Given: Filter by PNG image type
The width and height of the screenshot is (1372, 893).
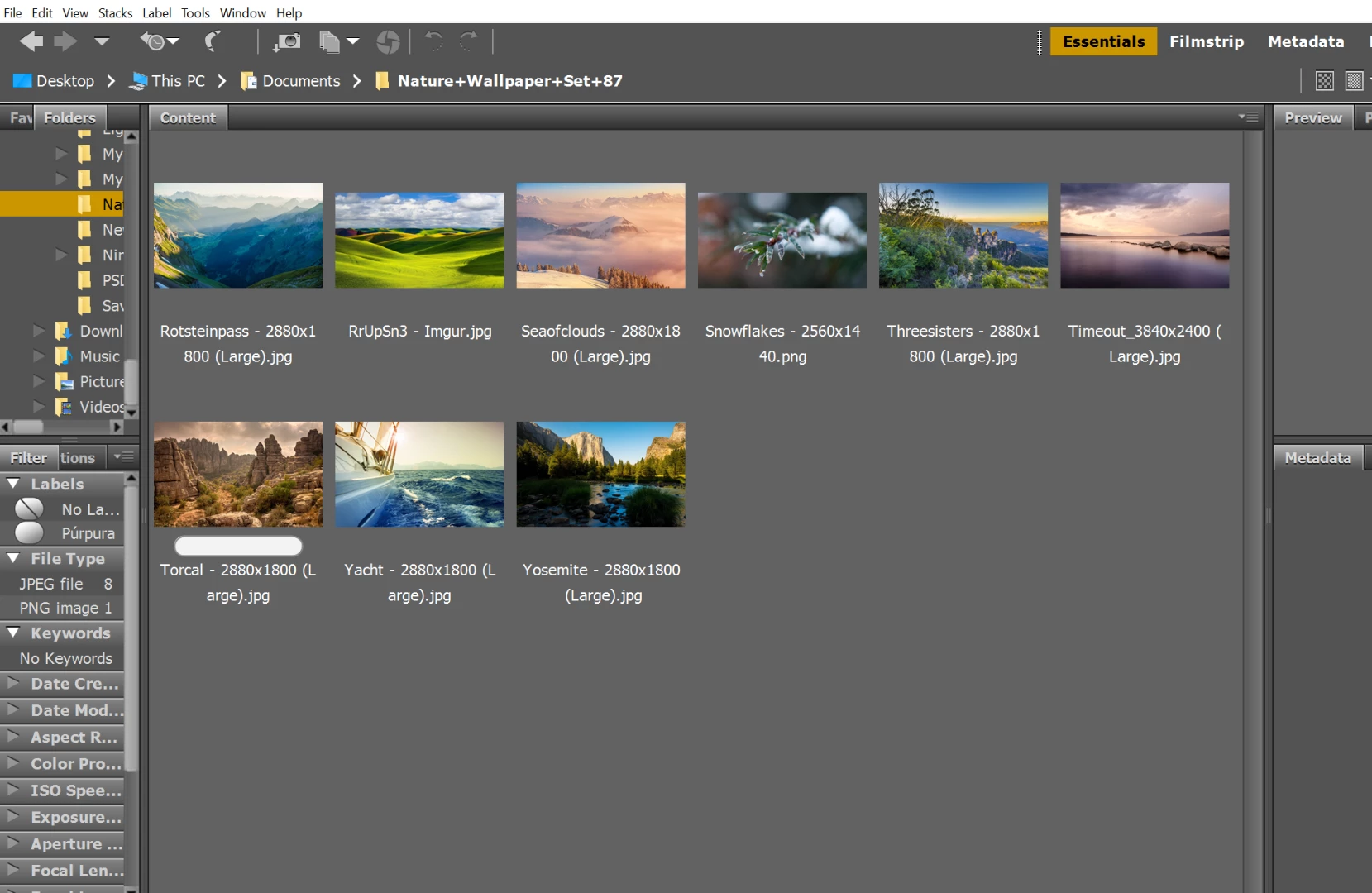Looking at the screenshot, I should click(x=62, y=608).
